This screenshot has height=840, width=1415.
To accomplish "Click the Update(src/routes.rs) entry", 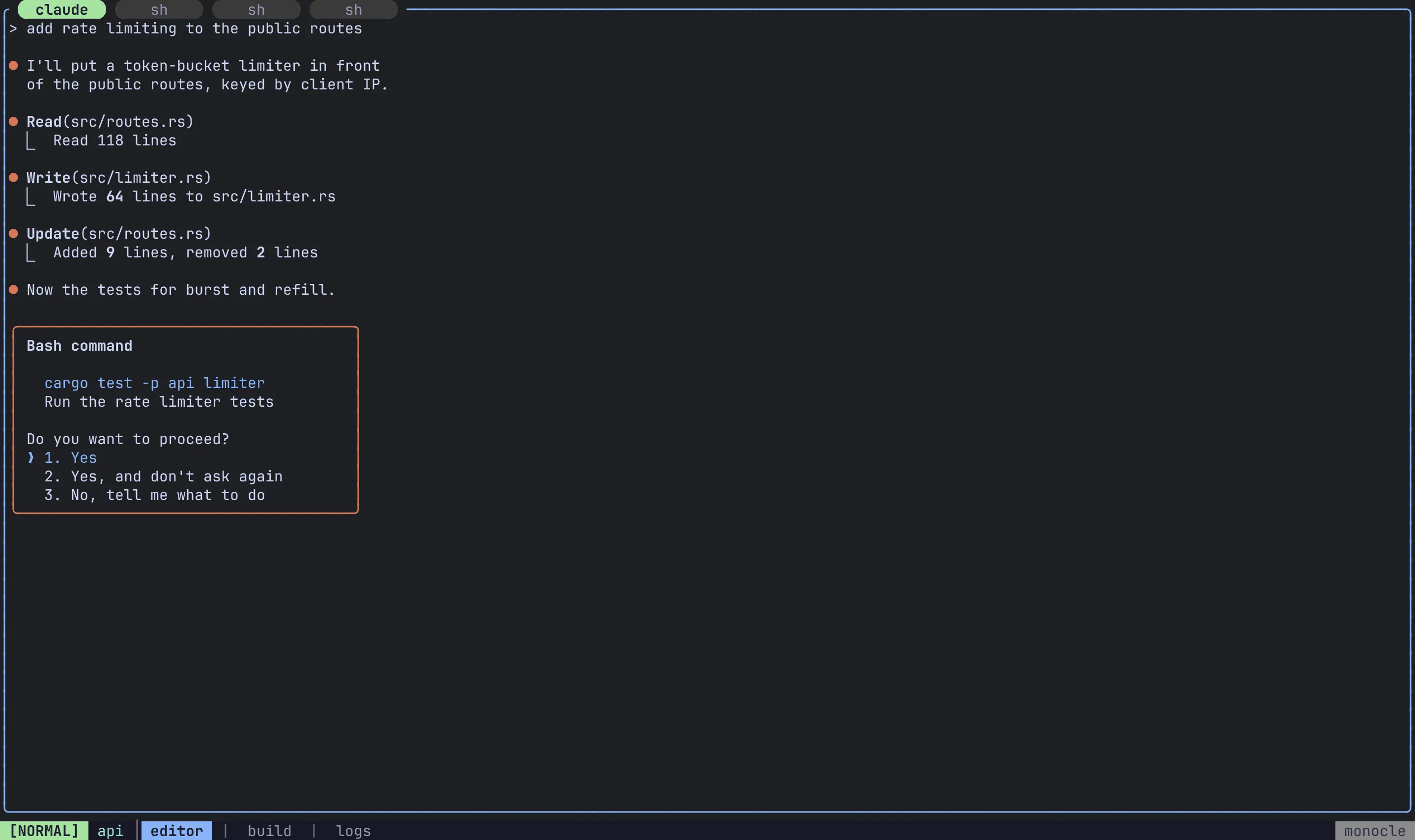I will (x=119, y=233).
